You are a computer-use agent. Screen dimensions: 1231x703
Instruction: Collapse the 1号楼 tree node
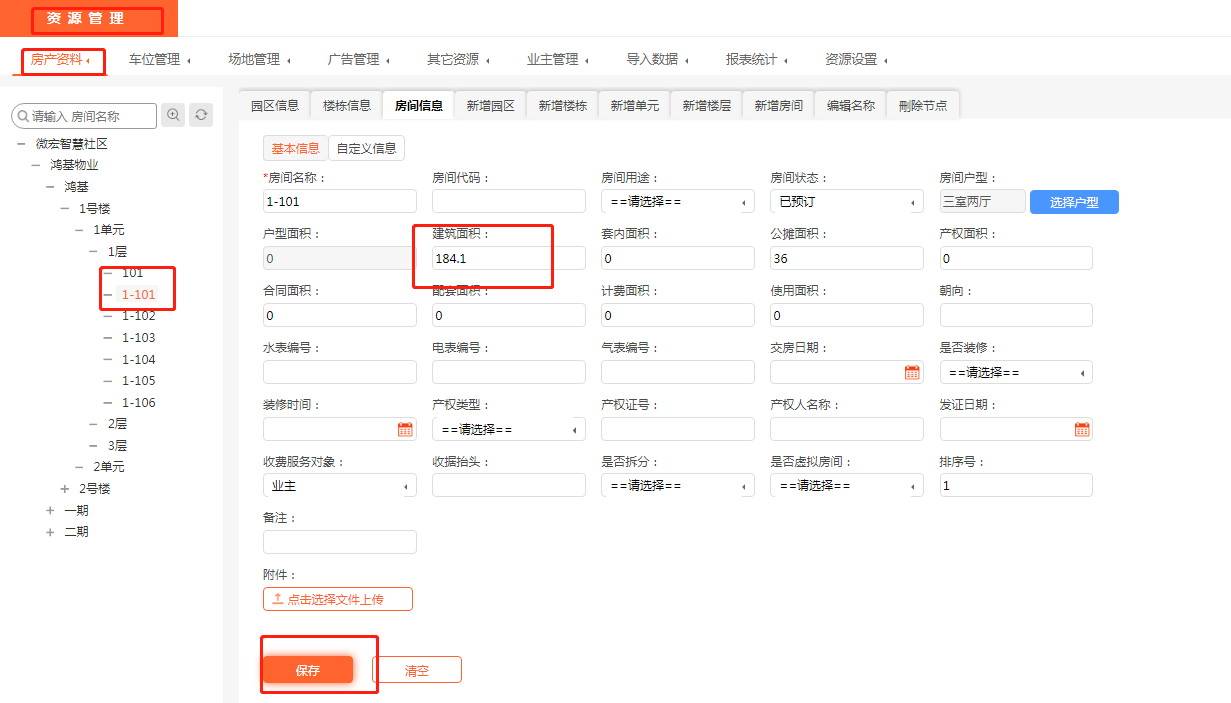tap(66, 208)
